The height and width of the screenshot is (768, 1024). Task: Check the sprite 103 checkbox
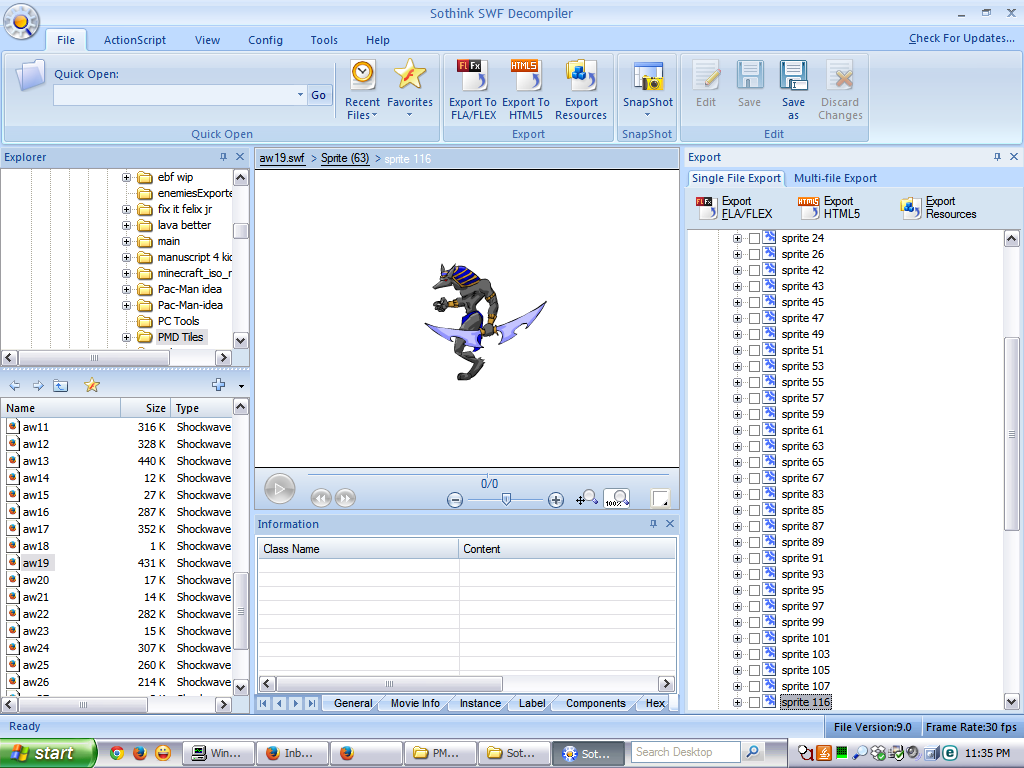754,654
